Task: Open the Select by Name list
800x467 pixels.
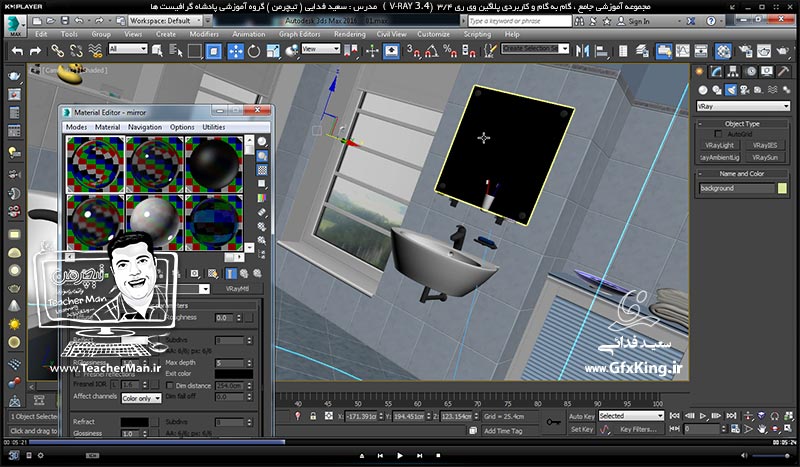Action: pos(176,51)
